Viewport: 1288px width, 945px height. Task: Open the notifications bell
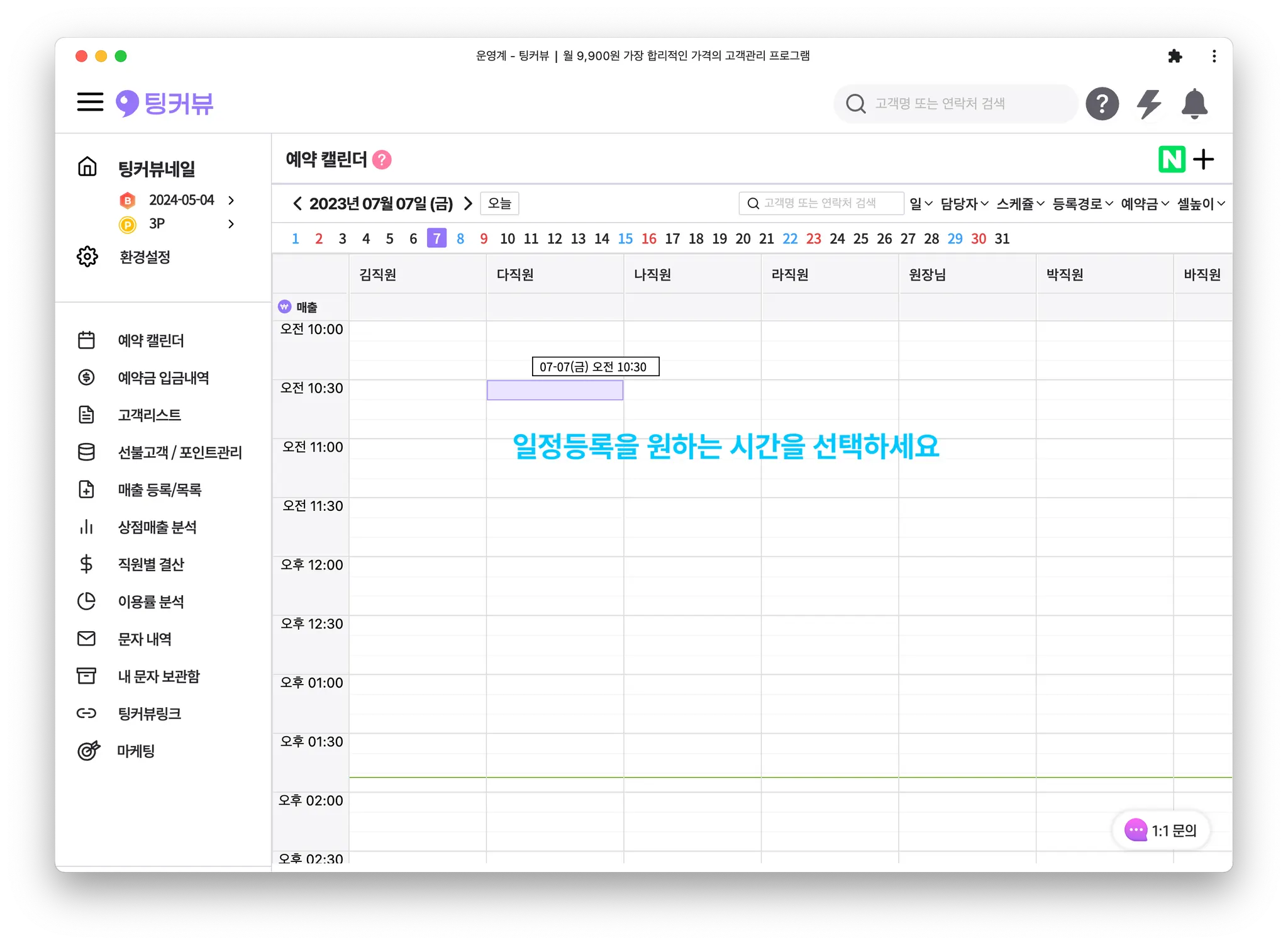click(1194, 104)
